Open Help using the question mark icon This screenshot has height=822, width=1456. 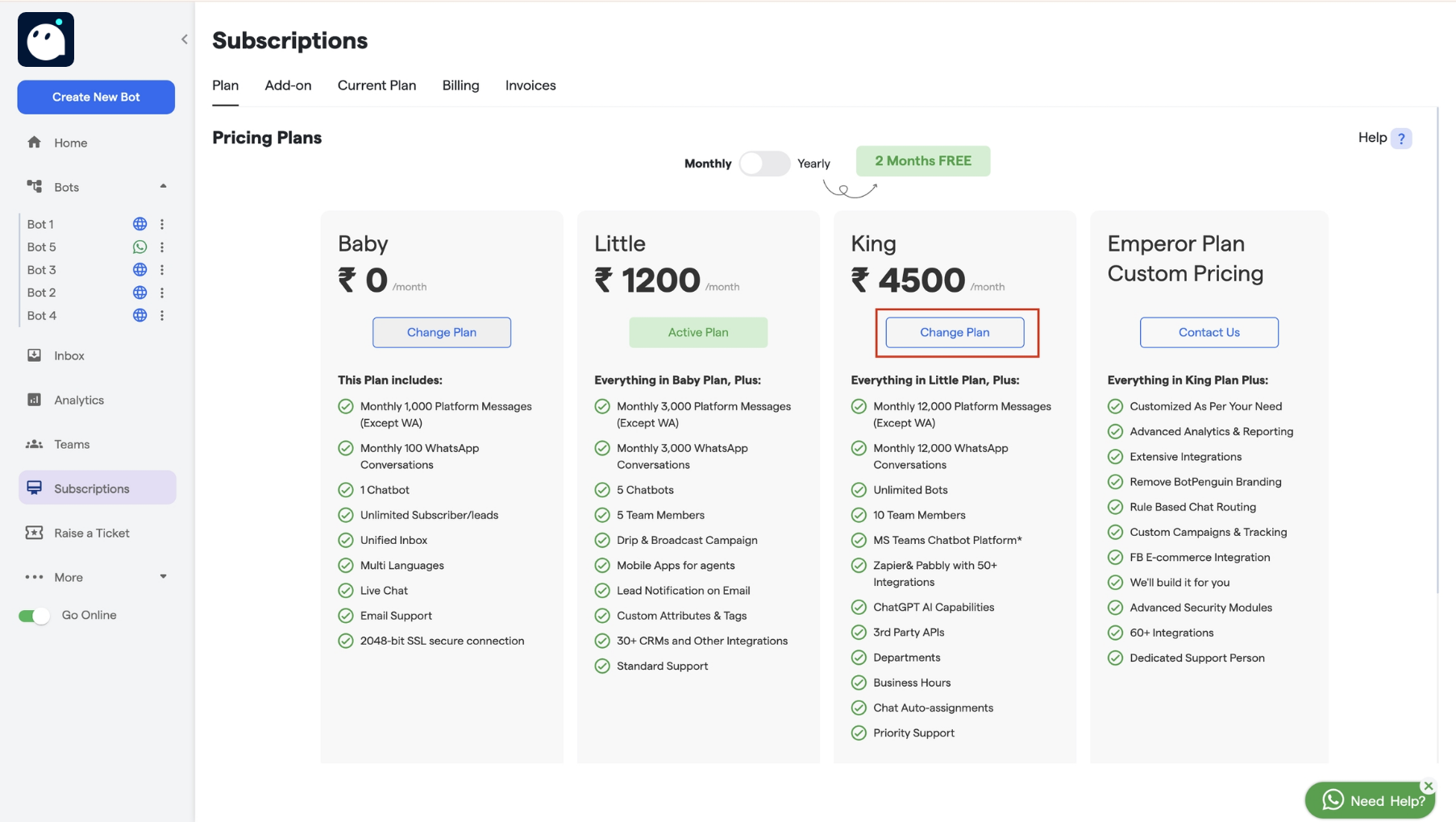tap(1401, 138)
